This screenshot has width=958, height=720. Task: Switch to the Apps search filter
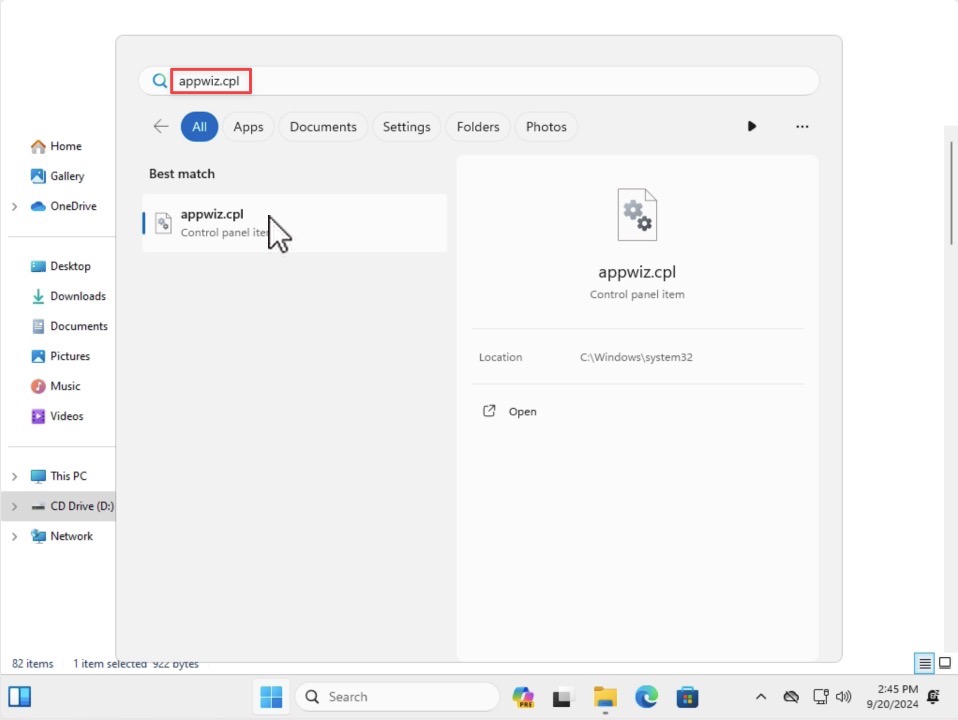[248, 127]
